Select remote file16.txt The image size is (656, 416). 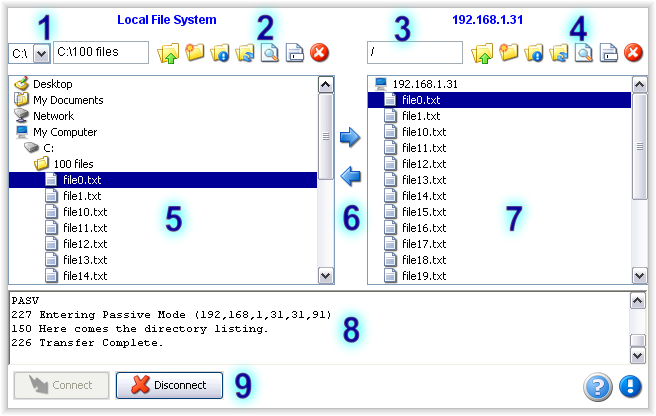click(424, 228)
